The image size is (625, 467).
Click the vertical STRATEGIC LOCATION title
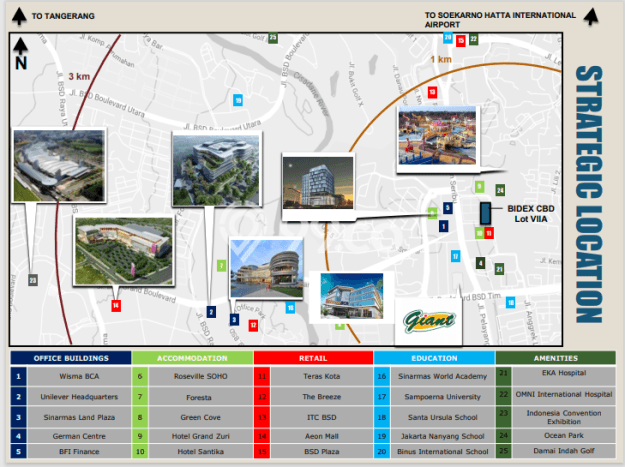(x=589, y=194)
